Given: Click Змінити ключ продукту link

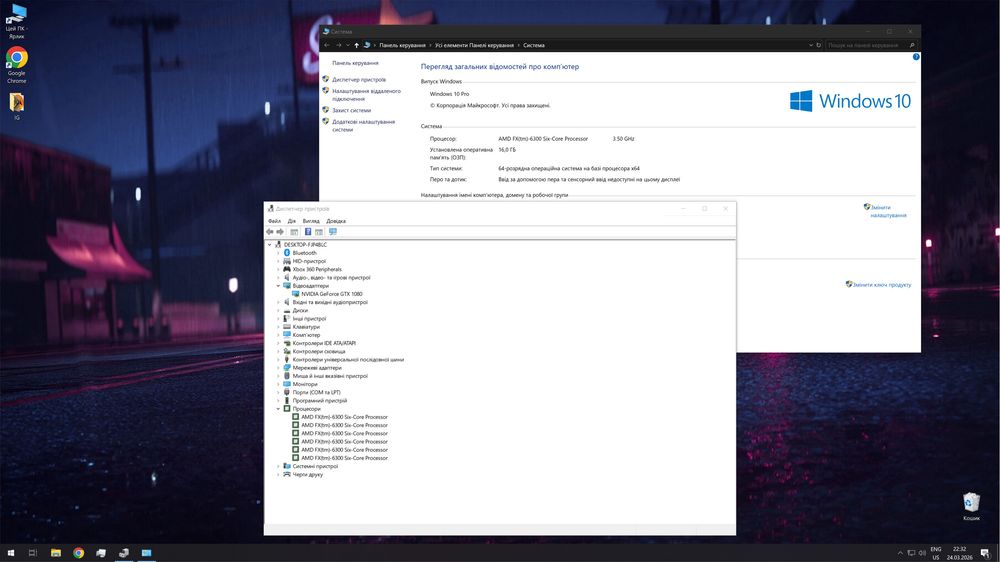Looking at the screenshot, I should (x=882, y=285).
